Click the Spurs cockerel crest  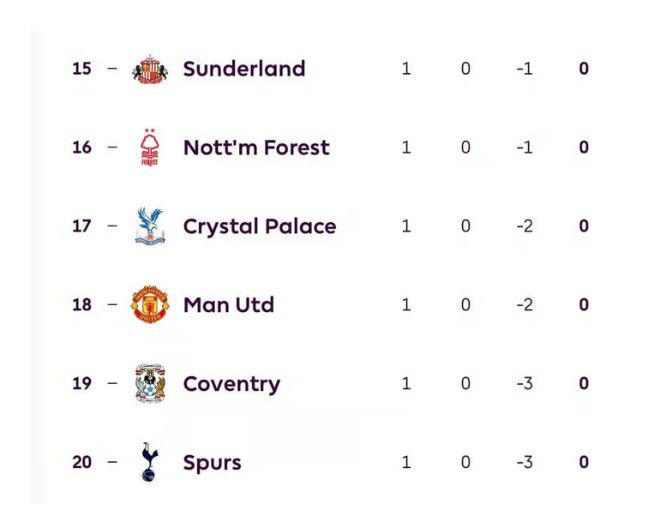pyautogui.click(x=150, y=462)
